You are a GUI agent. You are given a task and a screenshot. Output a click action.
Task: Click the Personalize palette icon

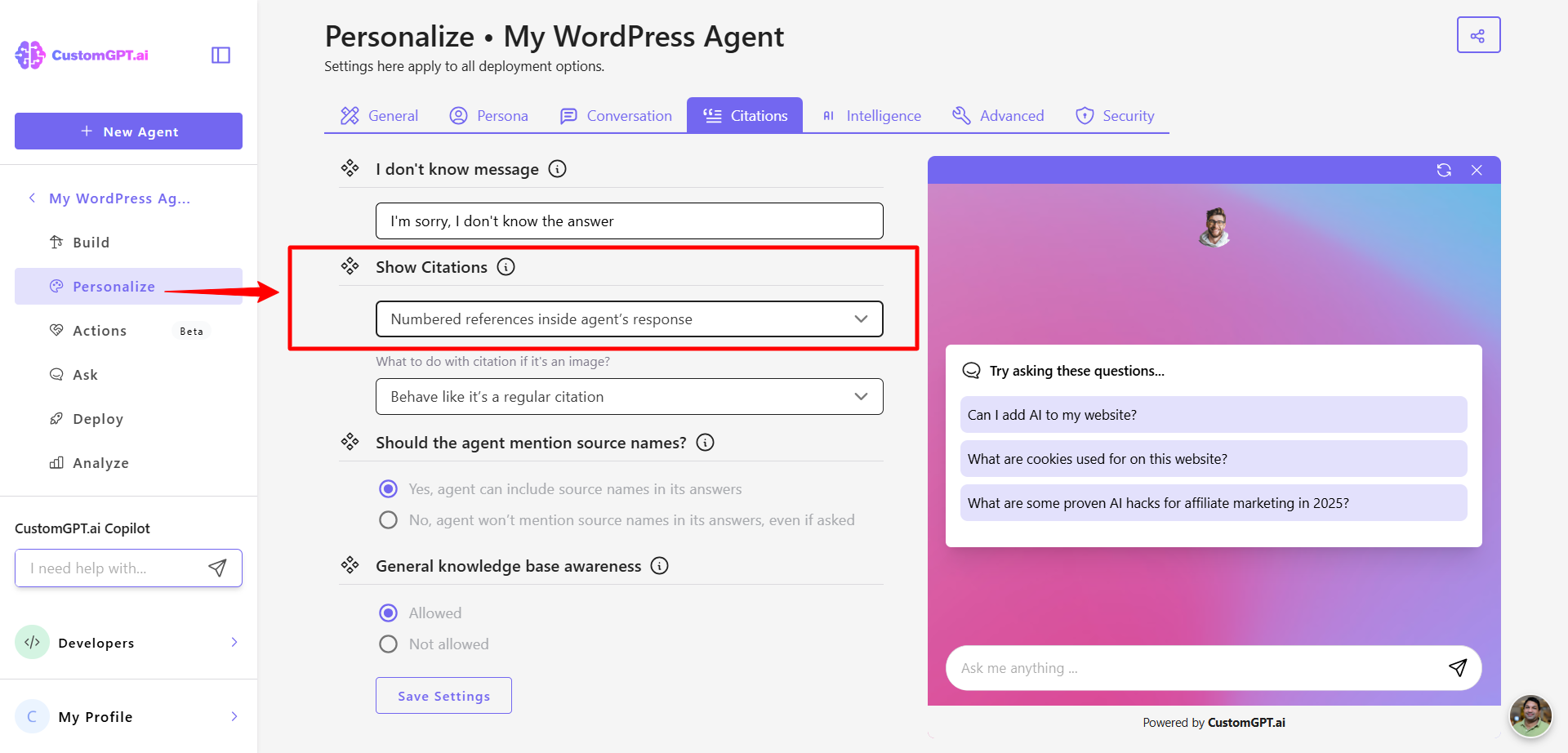tap(56, 287)
